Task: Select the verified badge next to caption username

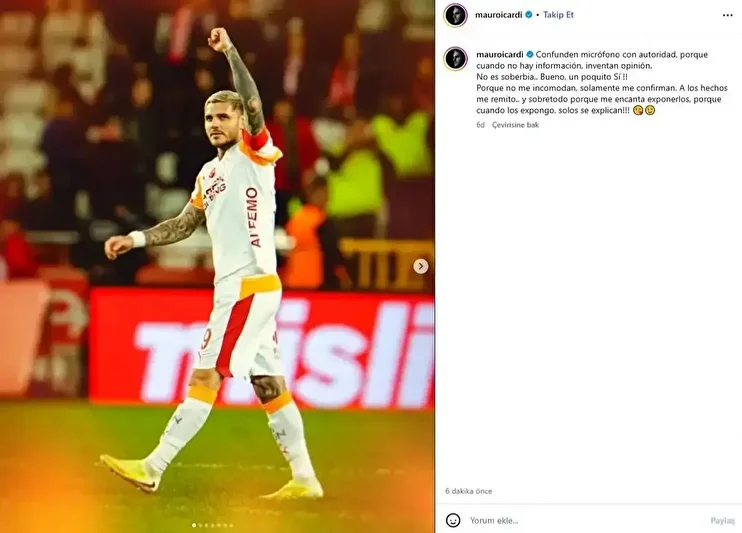Action: coord(530,54)
